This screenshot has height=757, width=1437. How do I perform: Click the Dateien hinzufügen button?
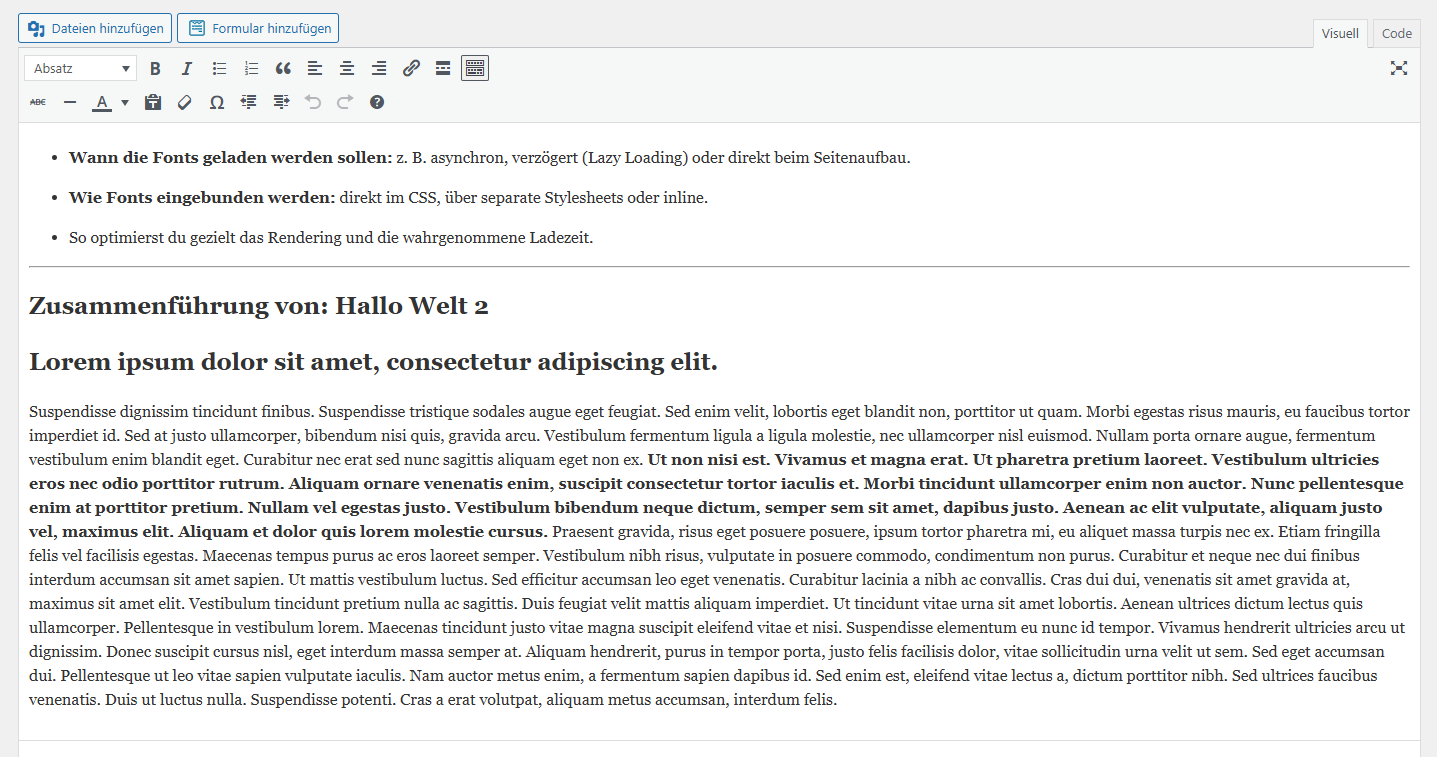pos(95,29)
